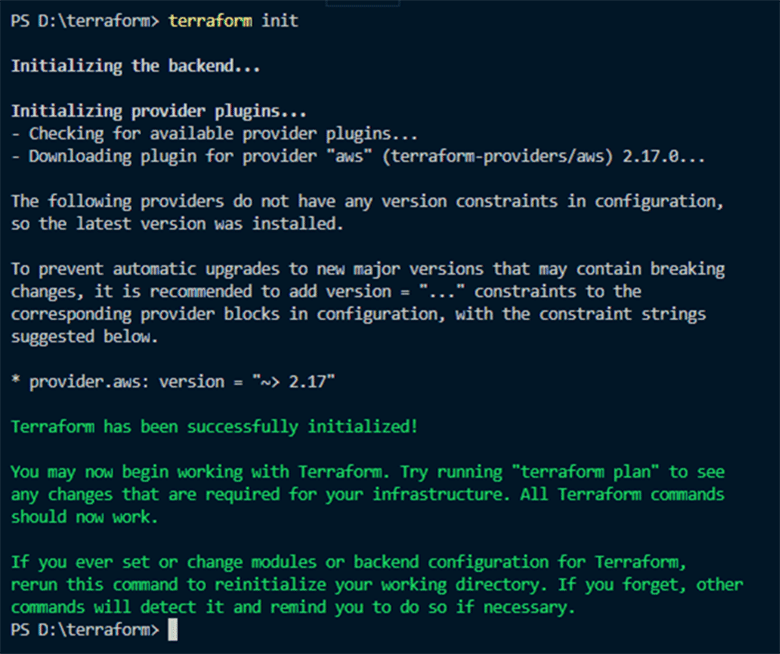Click the bottom "PS D:\terraform>" prompt

(x=84, y=630)
